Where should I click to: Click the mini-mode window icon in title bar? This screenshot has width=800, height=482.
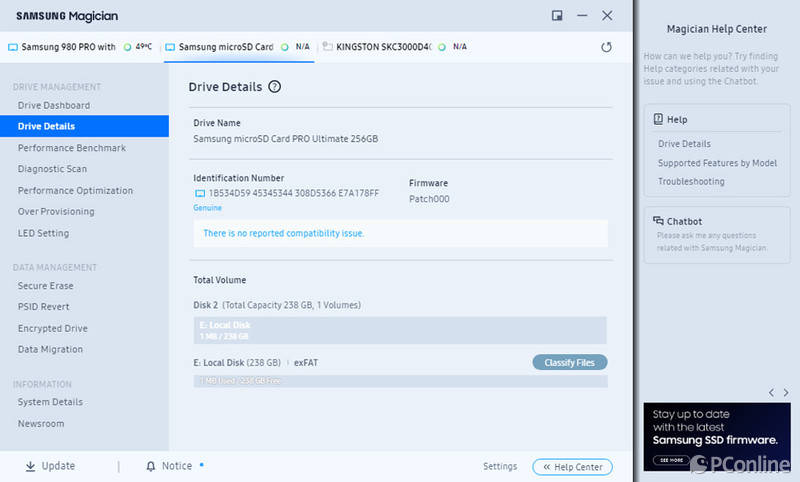[x=557, y=16]
